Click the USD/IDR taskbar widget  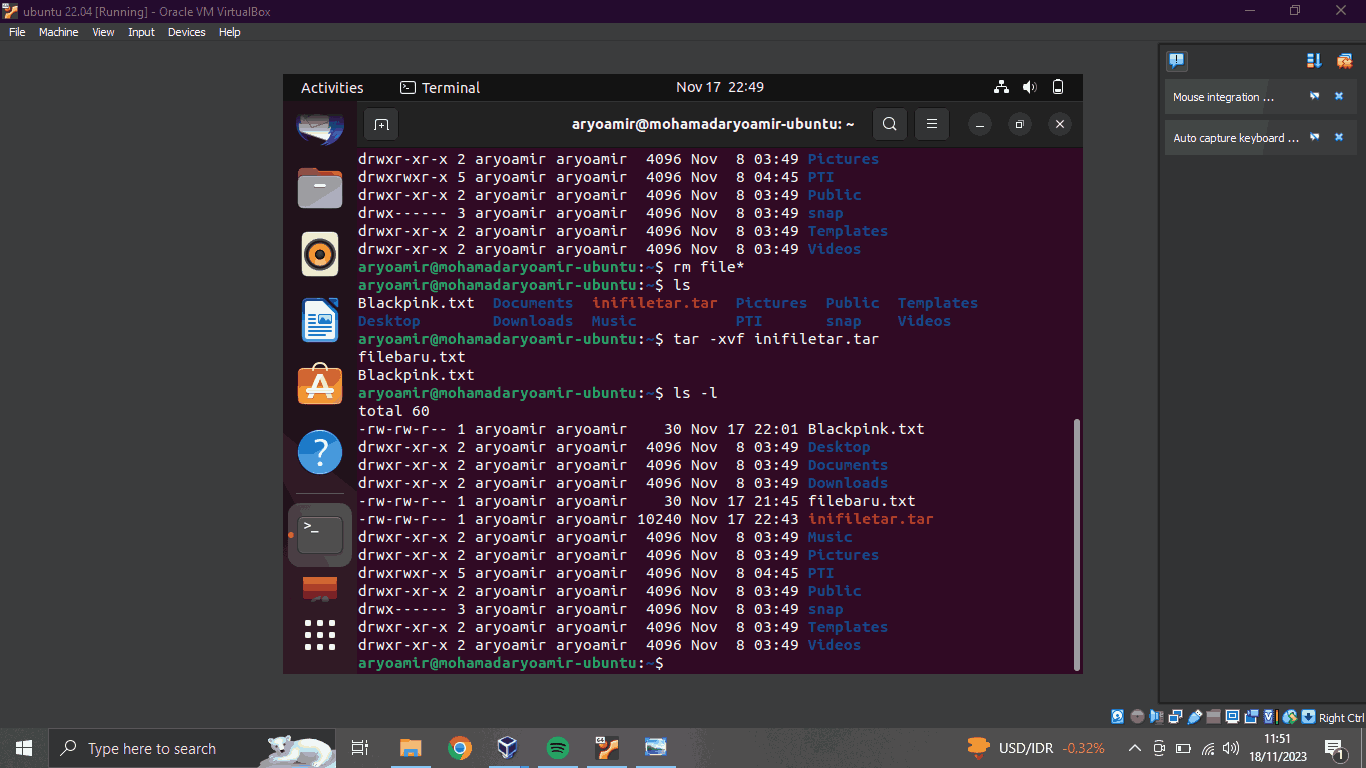1035,748
